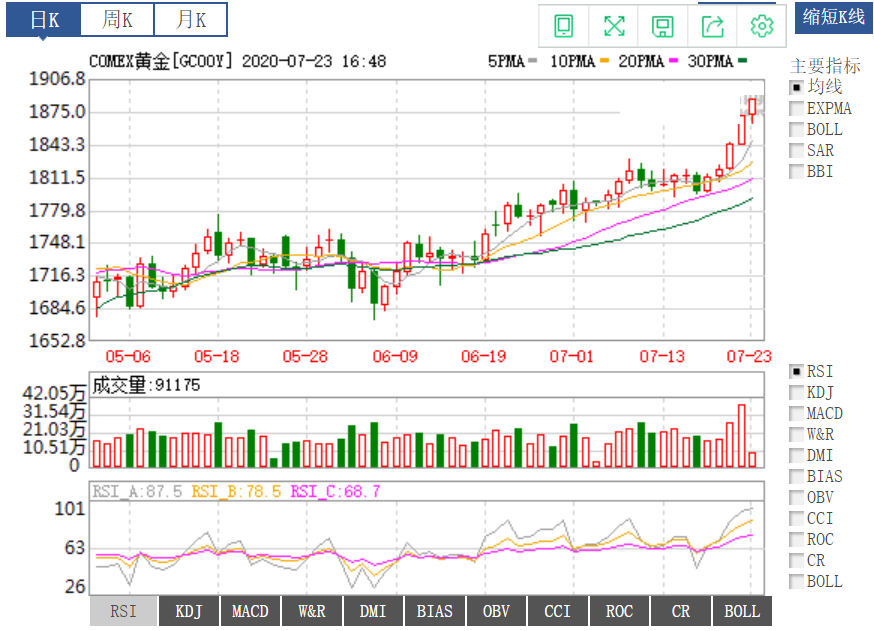Click the MACD tab in bottom bar
This screenshot has height=631, width=874.
pyautogui.click(x=250, y=611)
